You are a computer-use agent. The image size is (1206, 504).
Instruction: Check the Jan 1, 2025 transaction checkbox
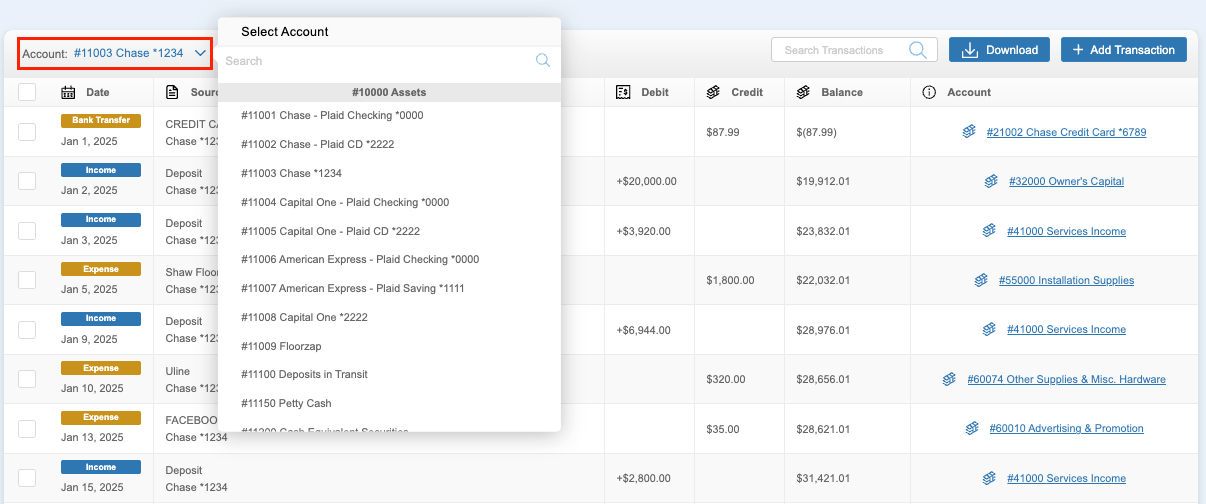(27, 132)
